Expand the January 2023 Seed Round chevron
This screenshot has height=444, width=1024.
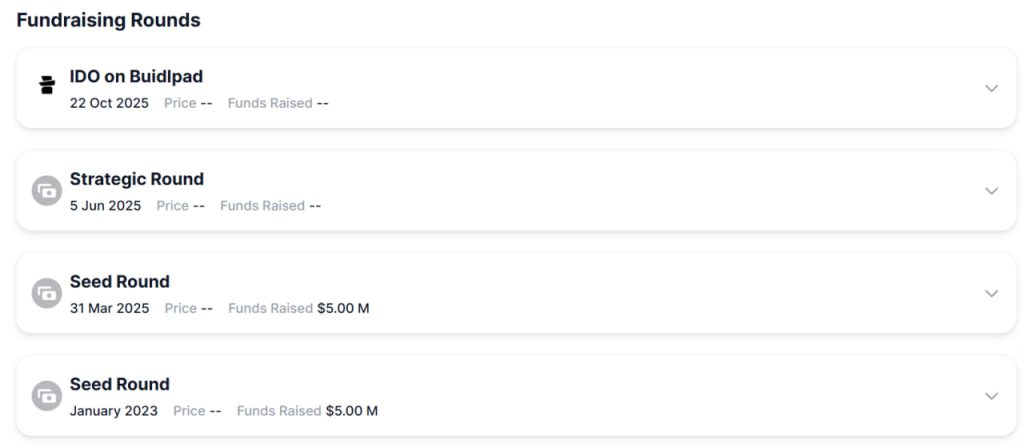click(x=991, y=396)
